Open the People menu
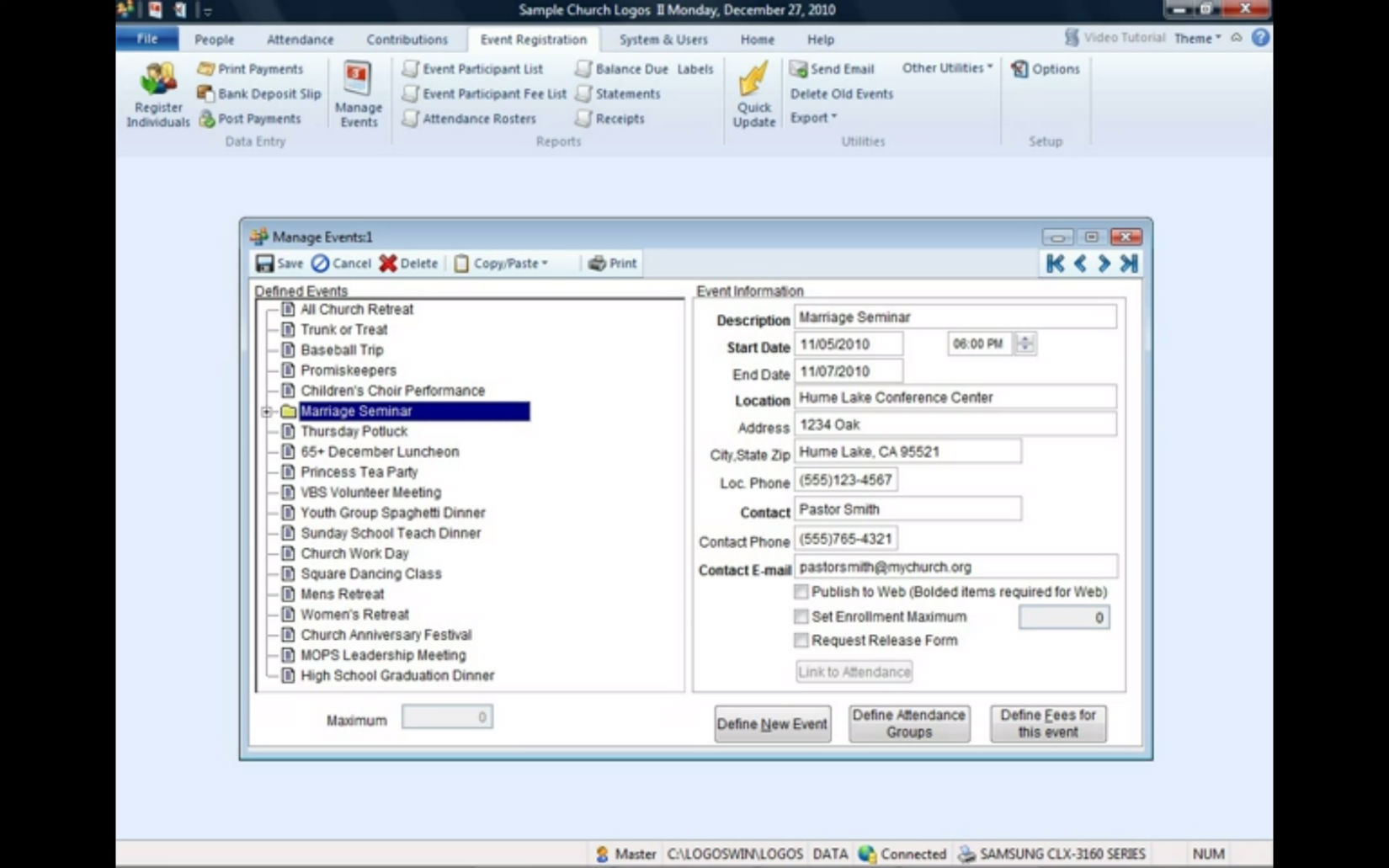The height and width of the screenshot is (868, 1389). 213,39
